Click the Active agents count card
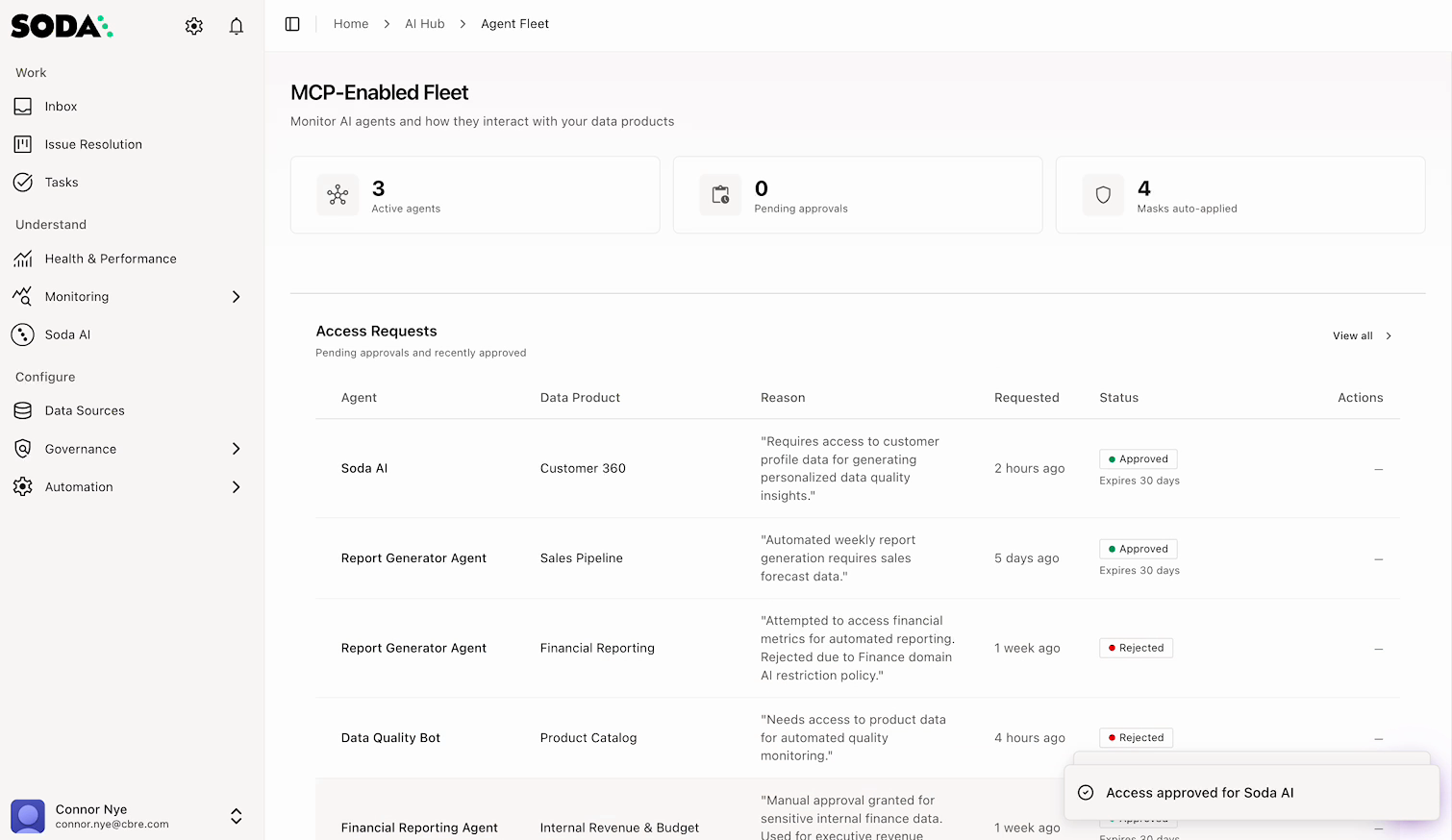 point(475,195)
